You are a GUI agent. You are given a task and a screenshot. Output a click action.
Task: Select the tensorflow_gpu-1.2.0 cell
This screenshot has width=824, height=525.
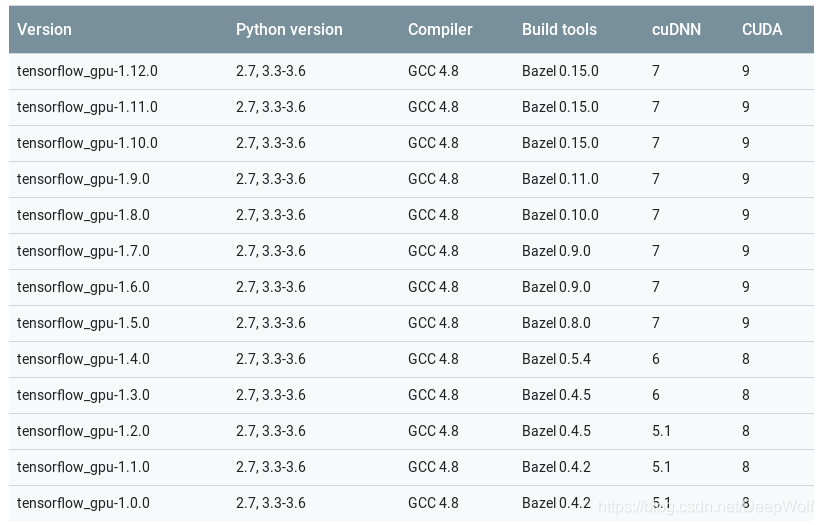[x=83, y=431]
